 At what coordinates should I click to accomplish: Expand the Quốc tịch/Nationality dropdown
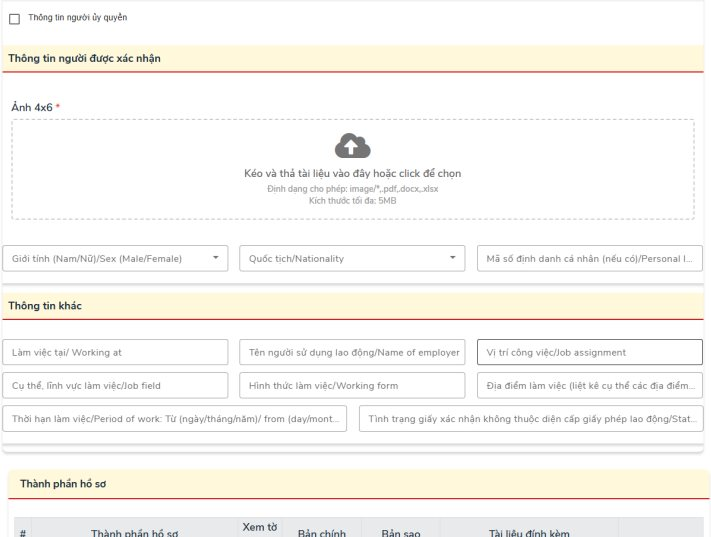[352, 258]
